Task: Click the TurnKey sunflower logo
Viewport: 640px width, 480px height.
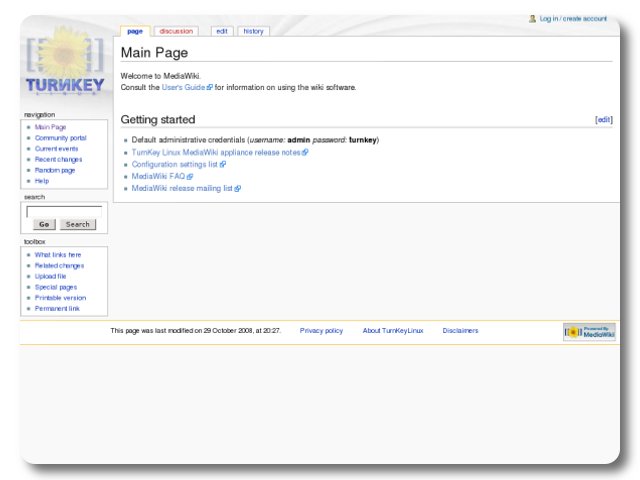Action: click(64, 64)
